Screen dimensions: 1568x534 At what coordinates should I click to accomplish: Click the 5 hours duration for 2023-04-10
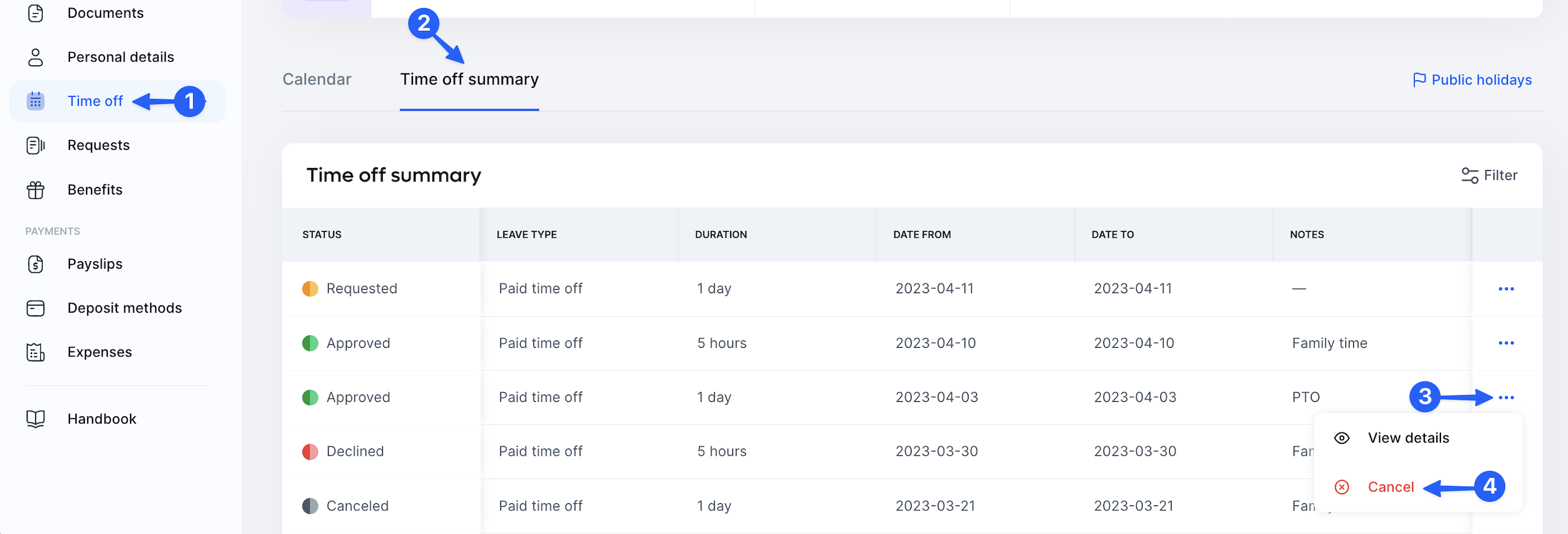721,343
